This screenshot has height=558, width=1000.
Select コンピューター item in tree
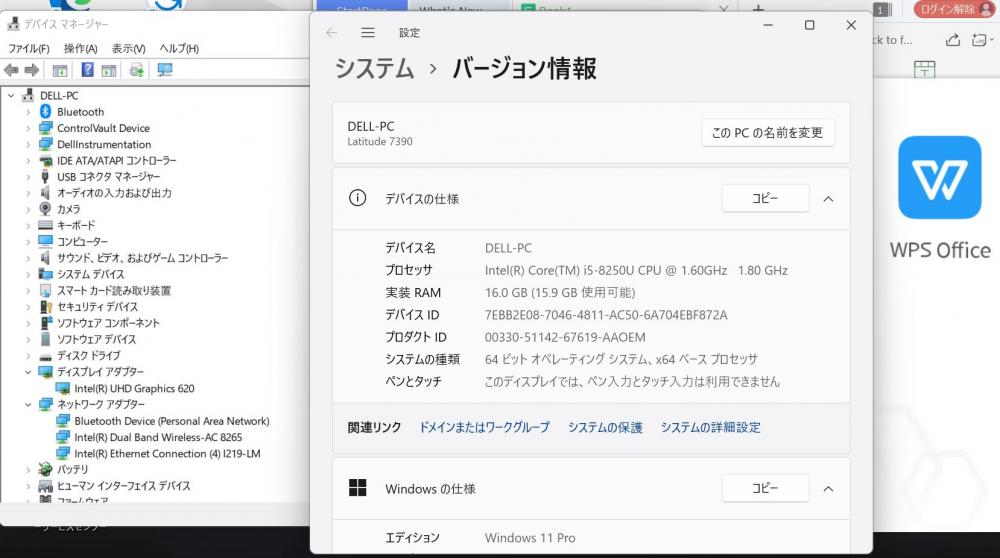pos(82,242)
